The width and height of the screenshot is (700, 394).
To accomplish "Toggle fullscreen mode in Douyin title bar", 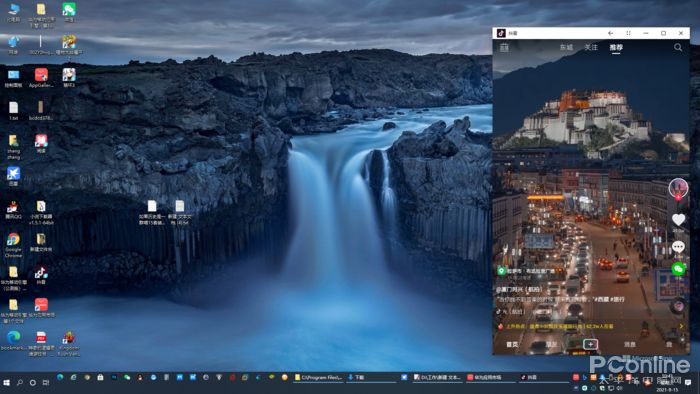I will point(628,33).
